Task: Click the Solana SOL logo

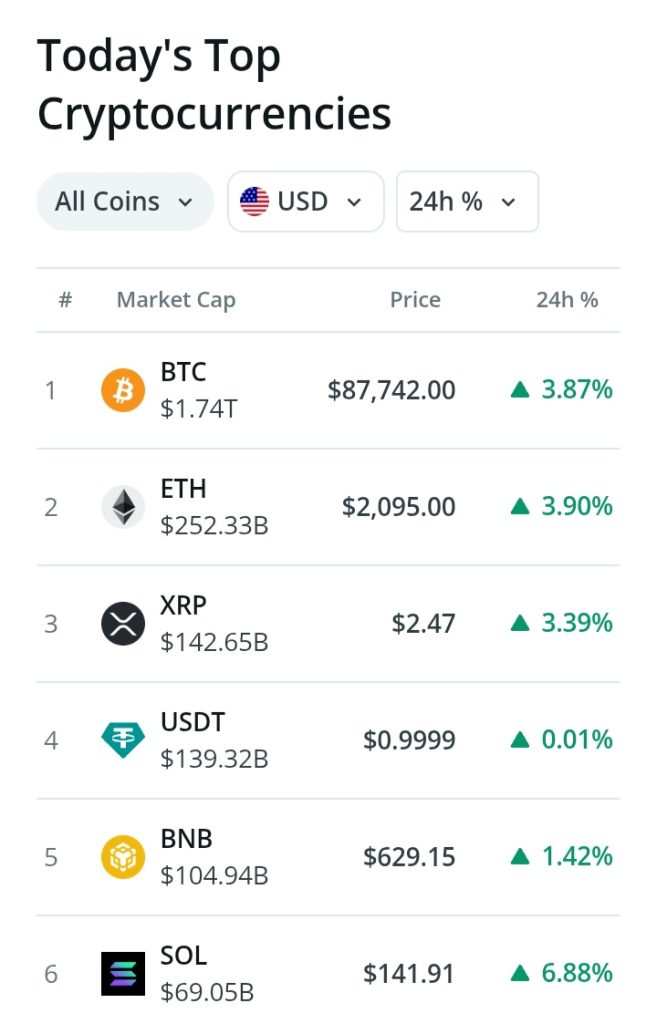Action: point(123,974)
